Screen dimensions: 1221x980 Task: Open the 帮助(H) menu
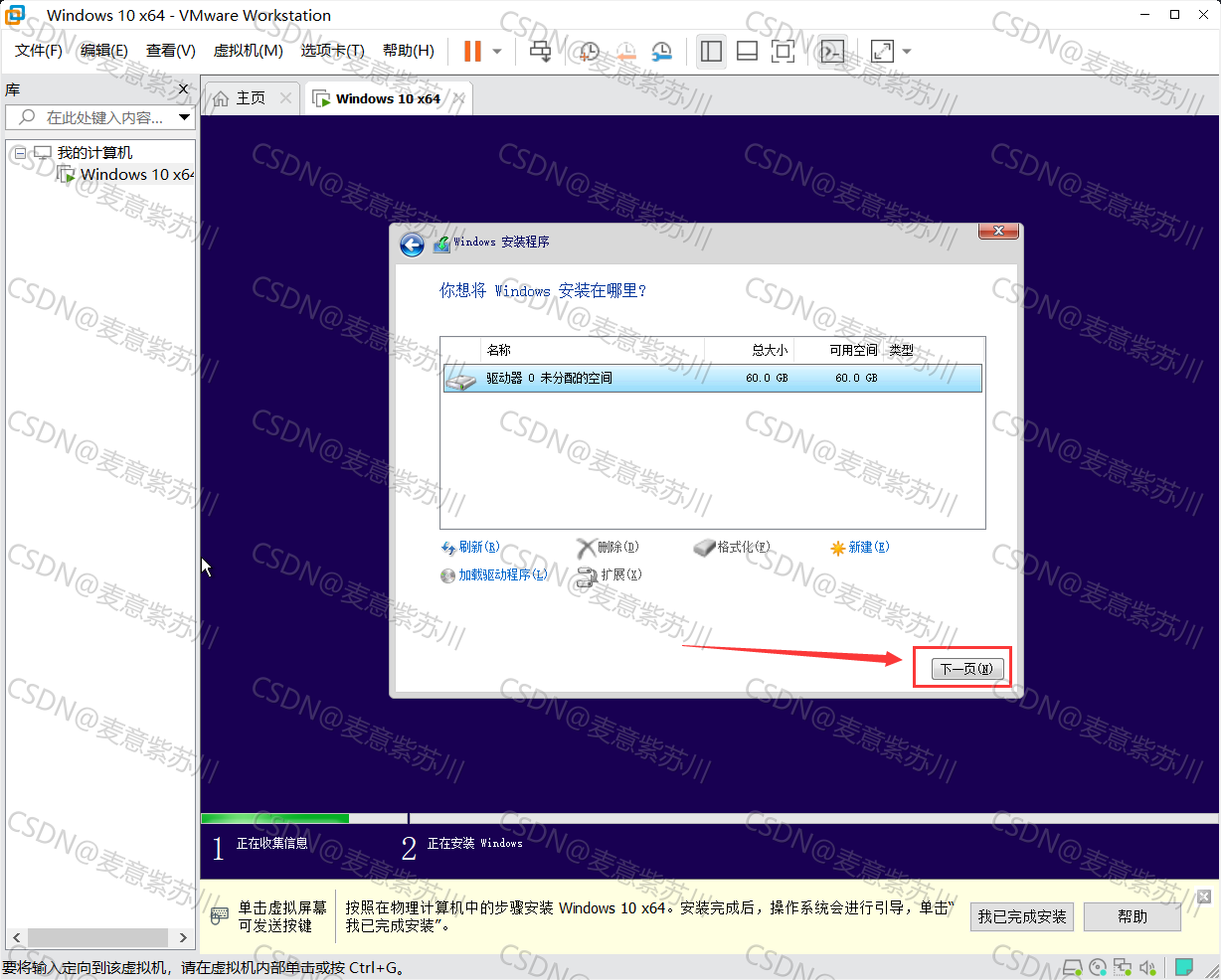point(408,51)
